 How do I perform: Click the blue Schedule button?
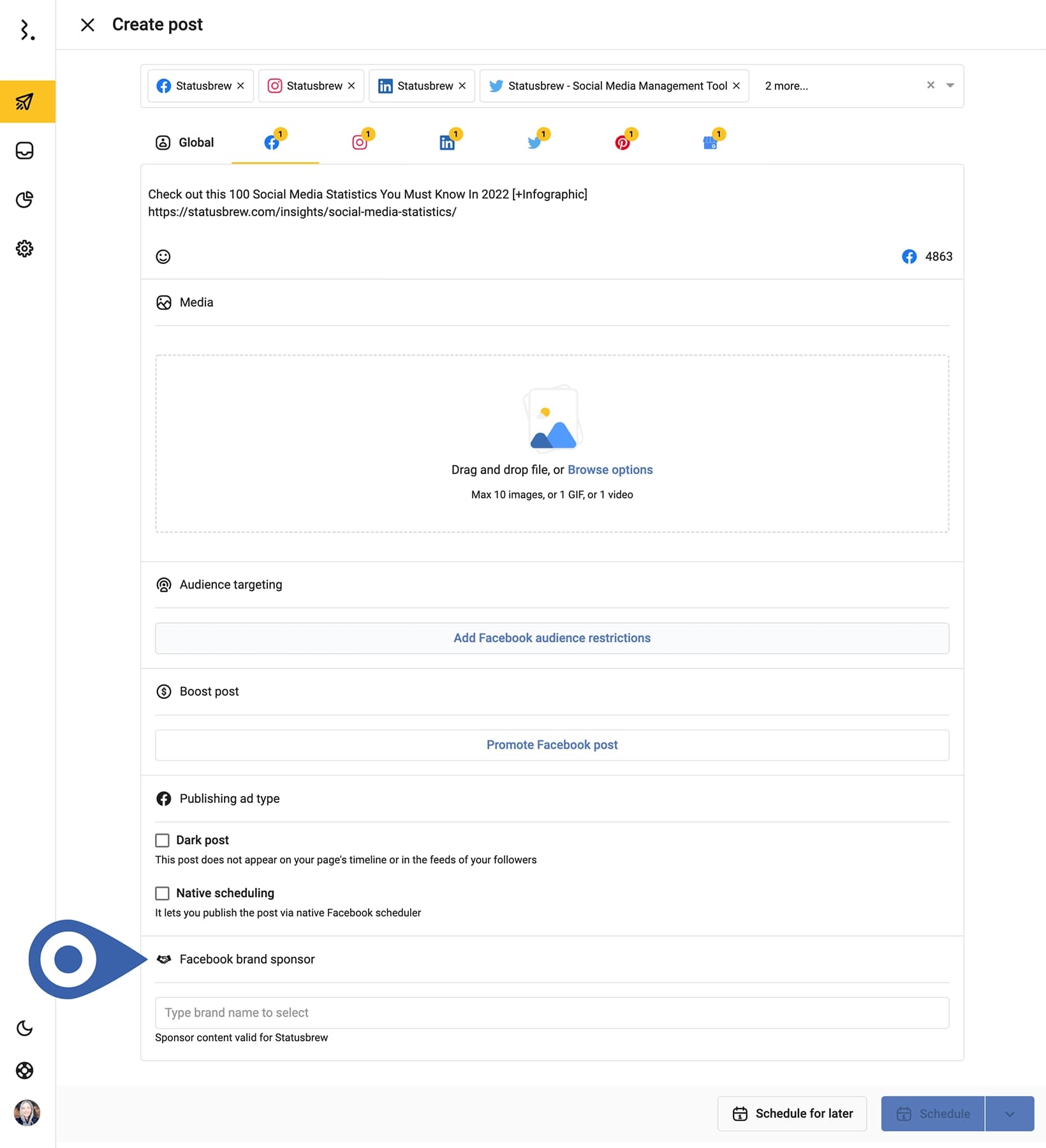(932, 1114)
